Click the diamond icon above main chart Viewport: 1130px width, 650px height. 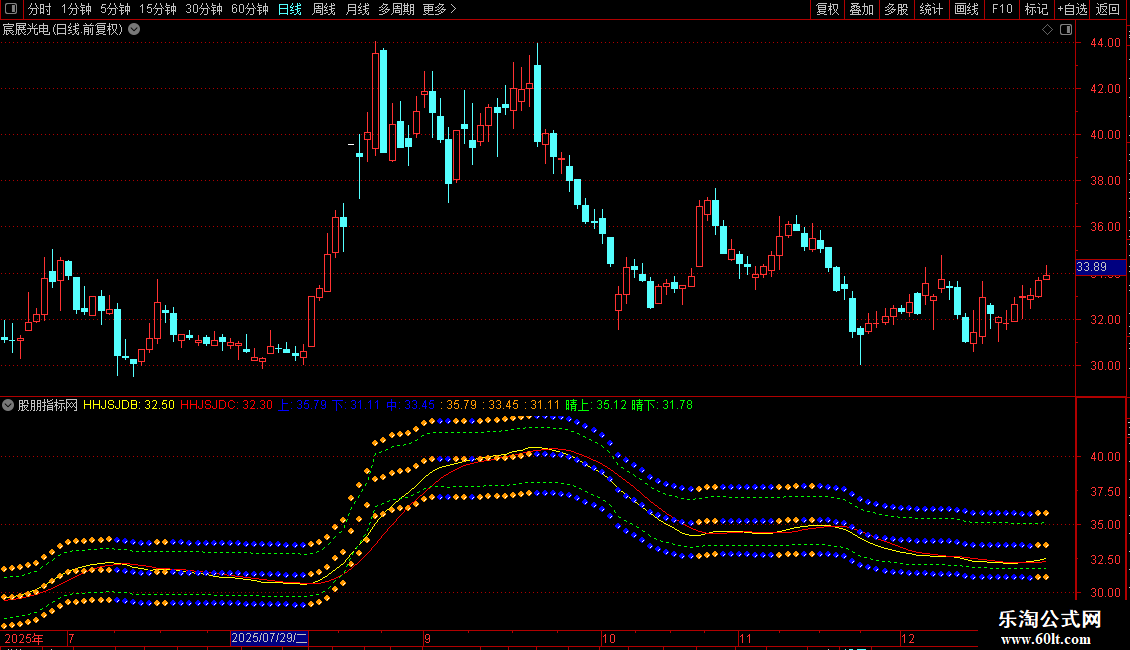point(1047,30)
